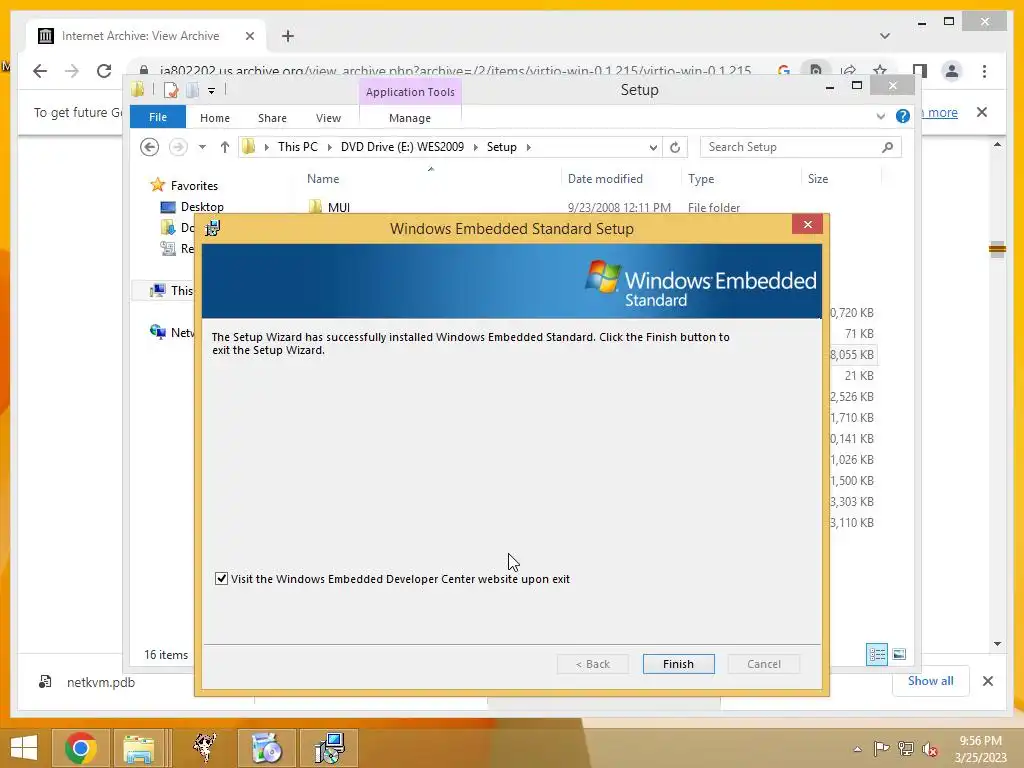Open Chrome tab search dropdown arrow
The height and width of the screenshot is (768, 1024).
(885, 36)
